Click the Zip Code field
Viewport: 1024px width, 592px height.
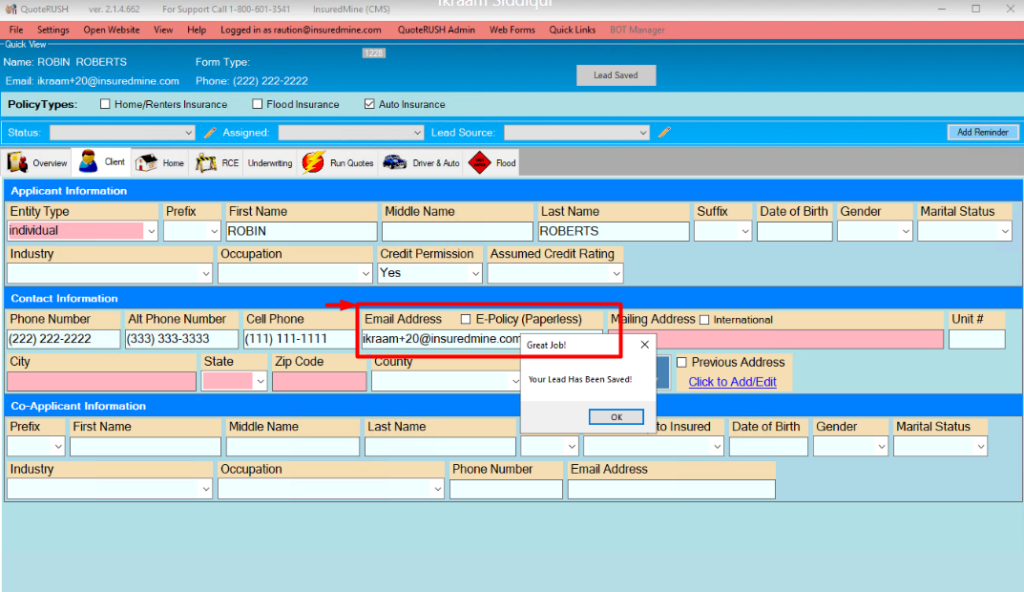(319, 382)
